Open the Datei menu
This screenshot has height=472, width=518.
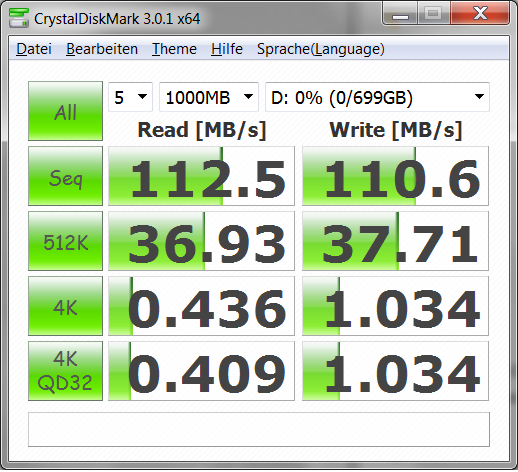pyautogui.click(x=34, y=49)
